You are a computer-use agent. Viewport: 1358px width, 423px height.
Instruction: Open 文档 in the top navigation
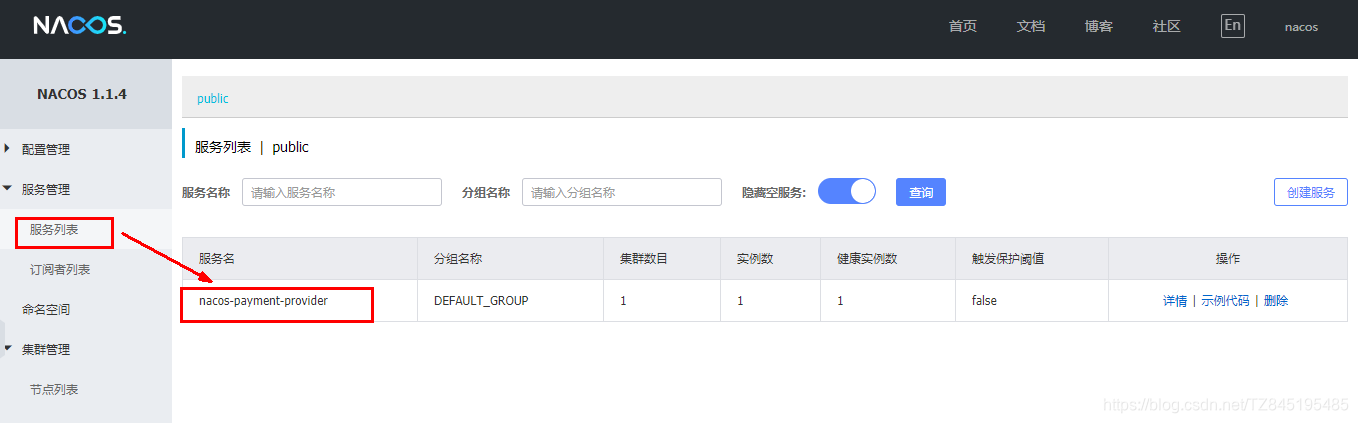pyautogui.click(x=1031, y=27)
